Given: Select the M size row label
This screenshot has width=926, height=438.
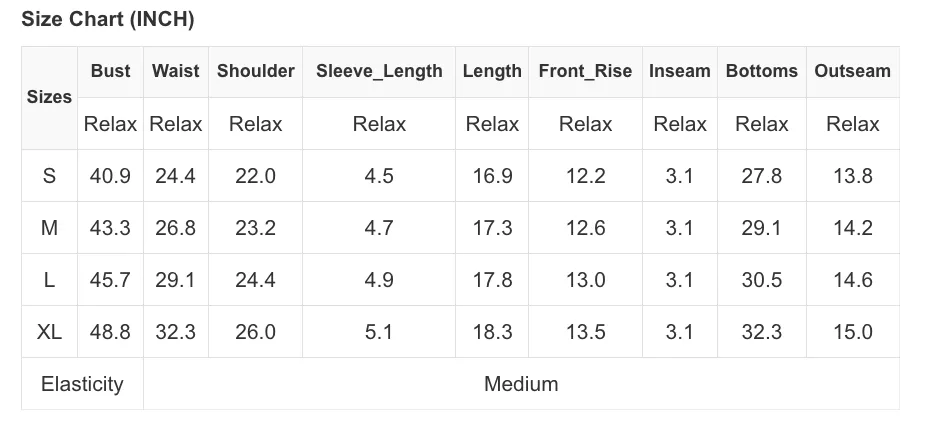Looking at the screenshot, I should pyautogui.click(x=49, y=228).
